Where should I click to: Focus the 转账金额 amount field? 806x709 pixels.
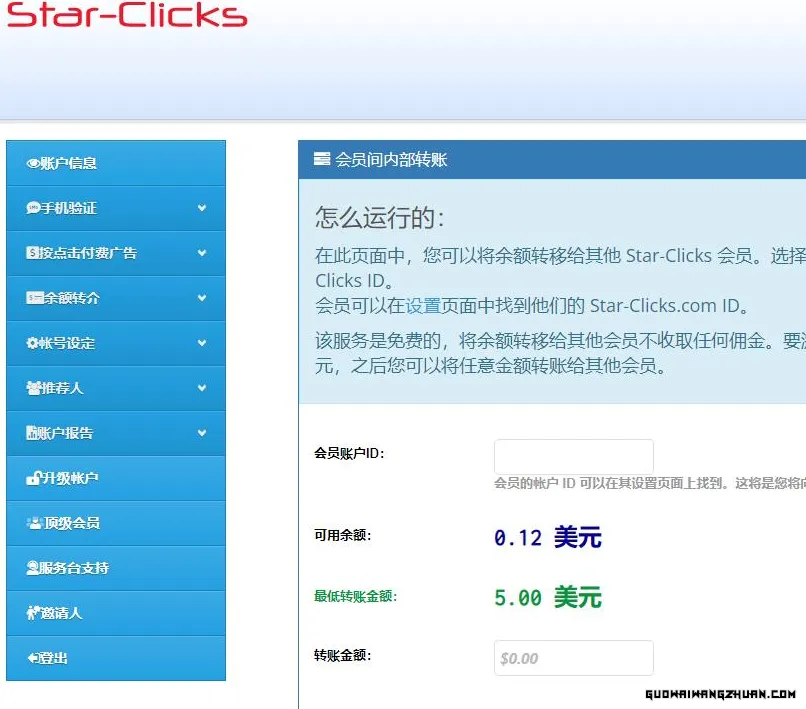pos(574,658)
